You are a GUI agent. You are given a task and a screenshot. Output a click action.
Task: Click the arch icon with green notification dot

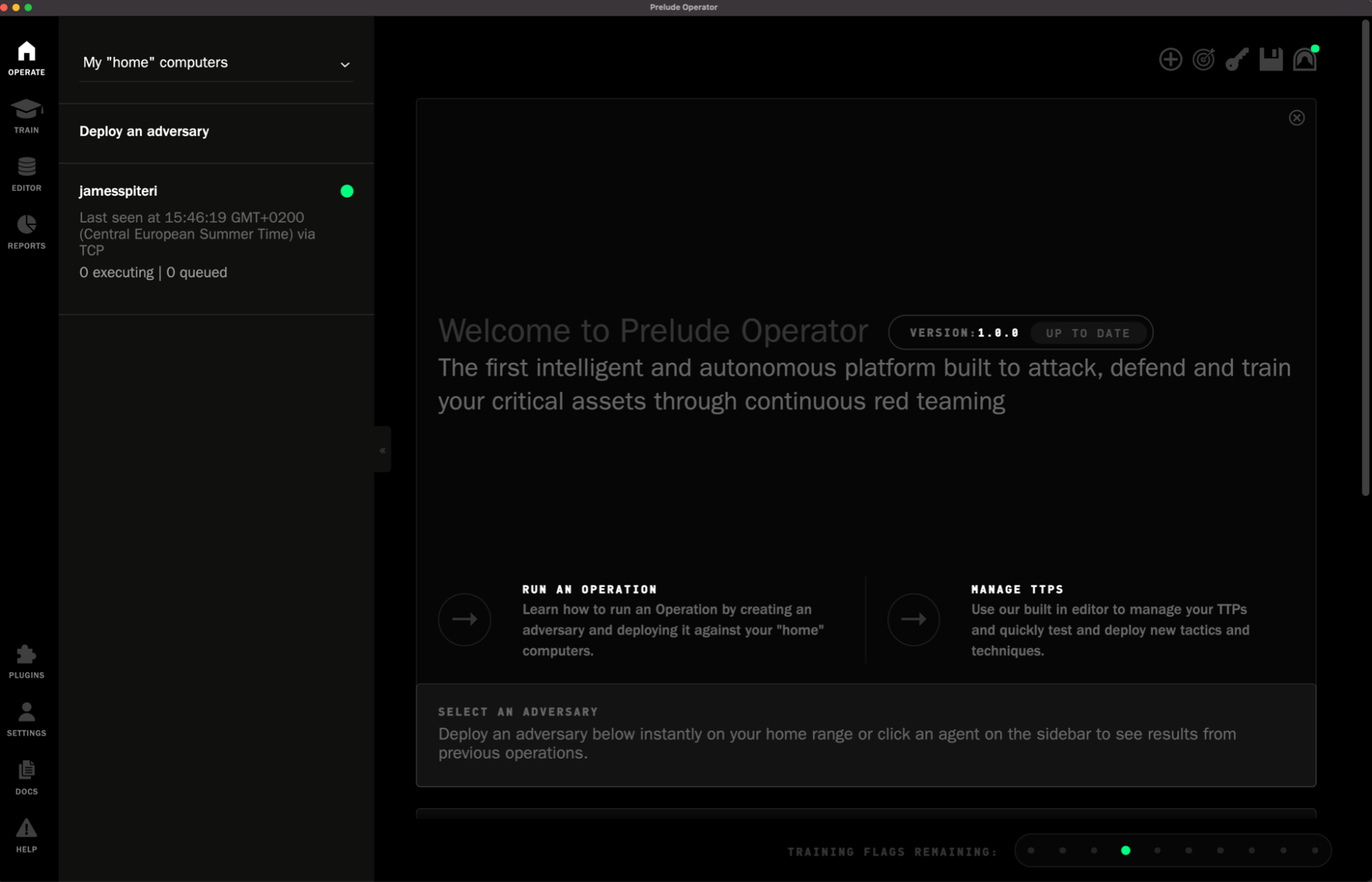click(1305, 59)
